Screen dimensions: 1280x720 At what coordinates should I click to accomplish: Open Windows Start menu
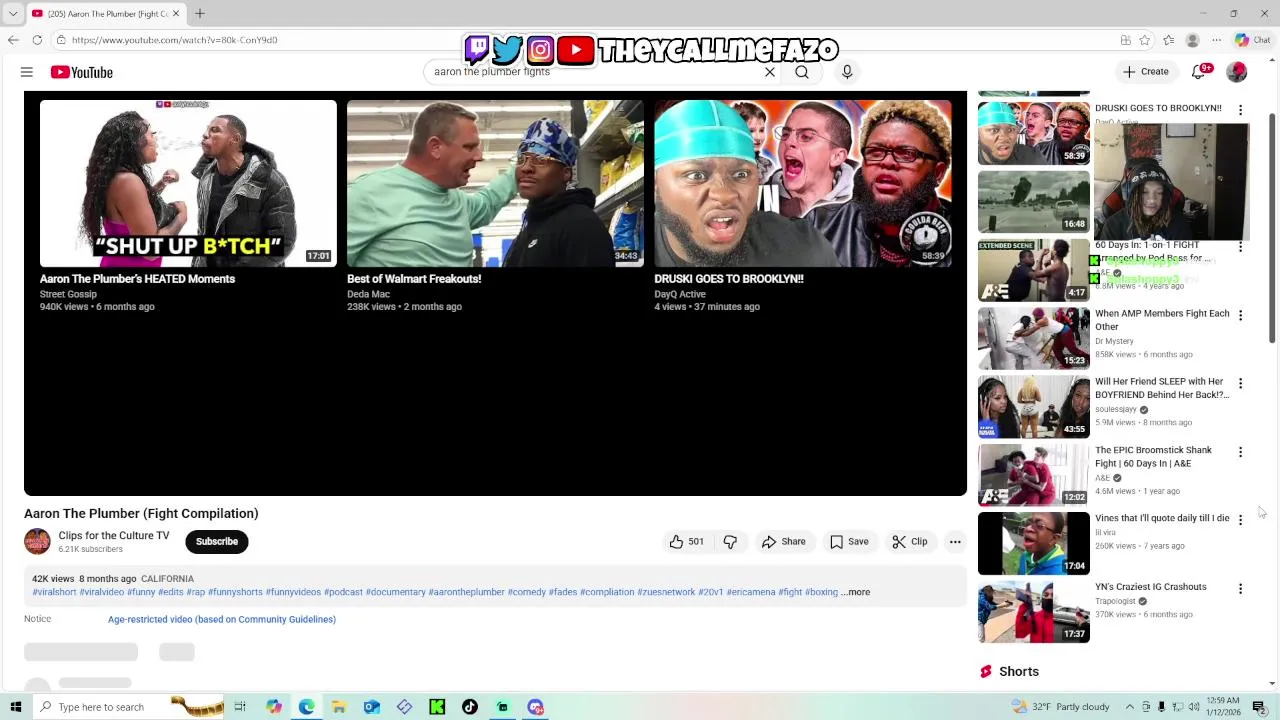[x=15, y=707]
